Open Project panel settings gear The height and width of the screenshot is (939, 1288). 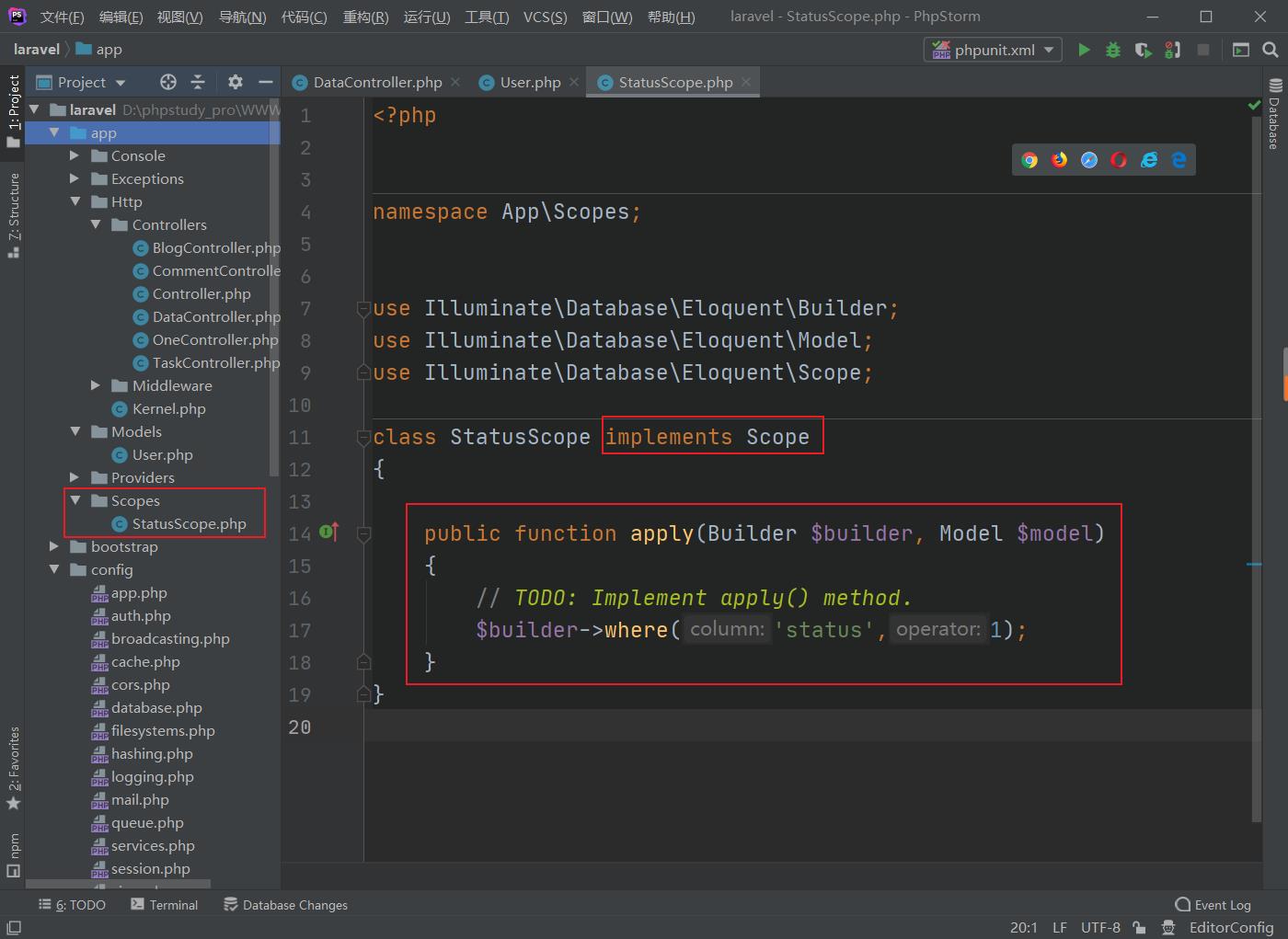(236, 82)
